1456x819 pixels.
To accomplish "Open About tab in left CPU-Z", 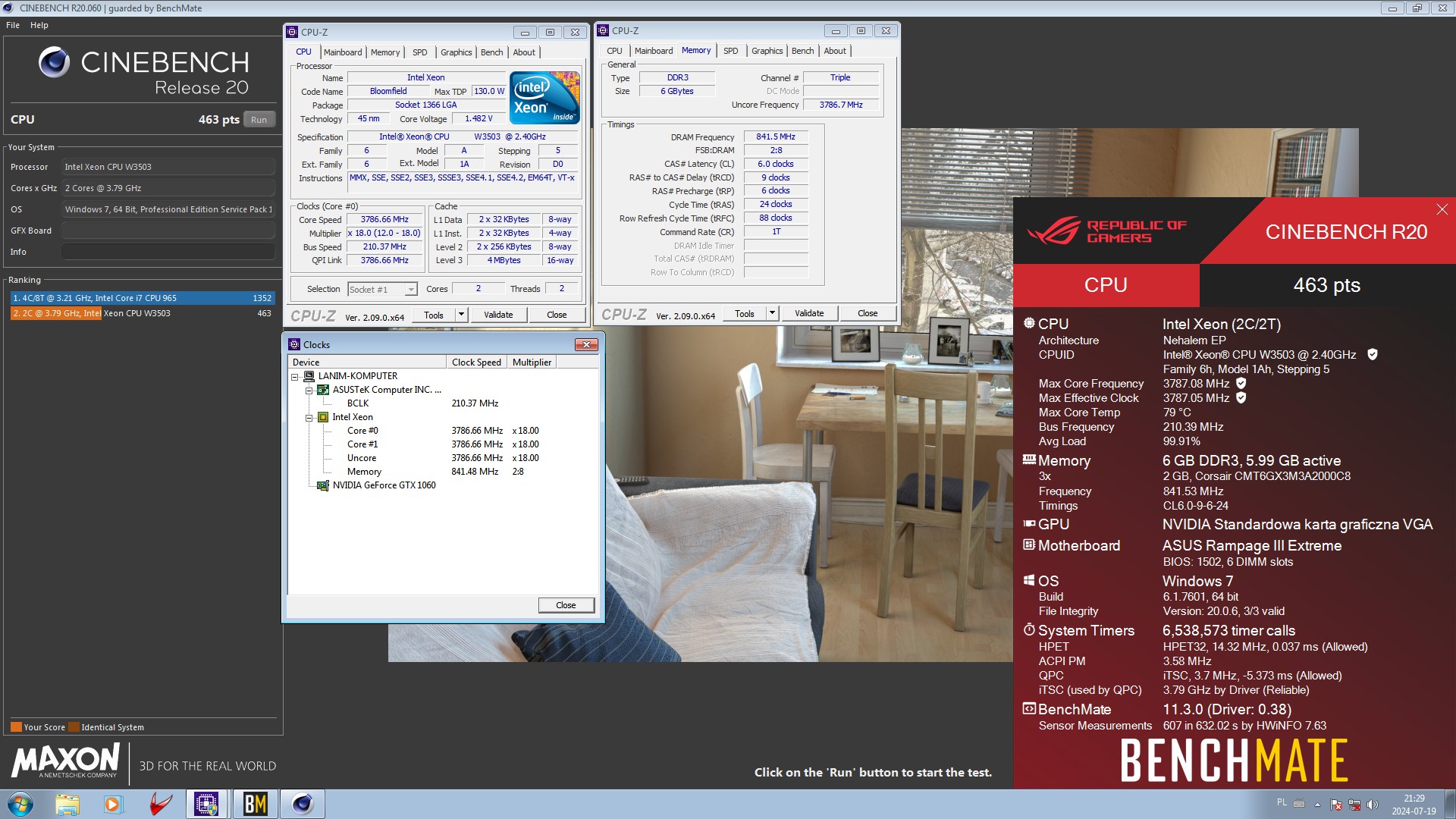I will click(x=524, y=52).
